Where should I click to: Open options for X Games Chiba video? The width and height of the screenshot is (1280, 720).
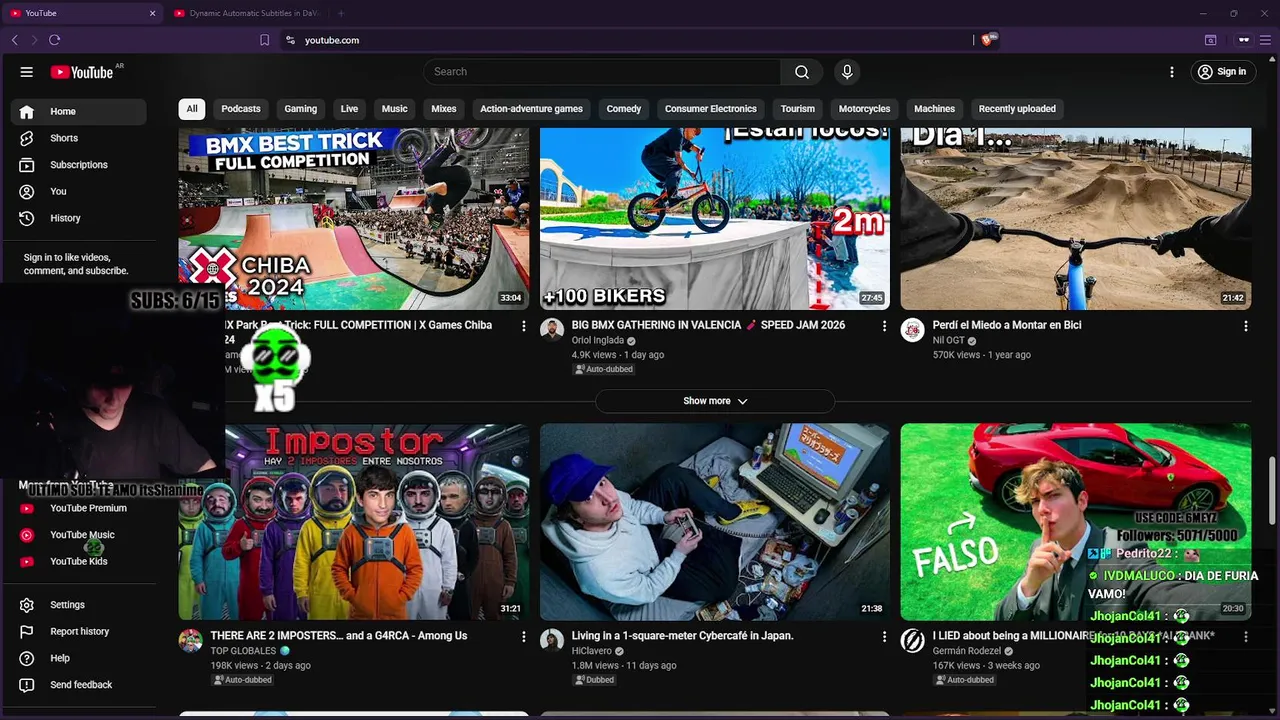(524, 326)
